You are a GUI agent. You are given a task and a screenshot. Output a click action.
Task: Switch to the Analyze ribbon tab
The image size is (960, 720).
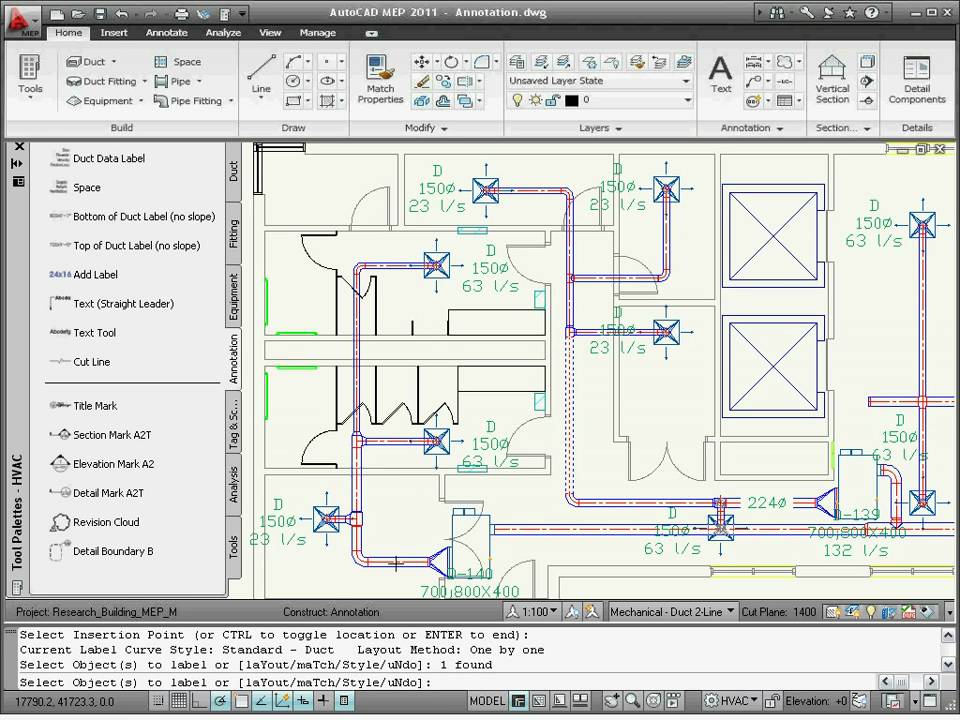pos(223,33)
